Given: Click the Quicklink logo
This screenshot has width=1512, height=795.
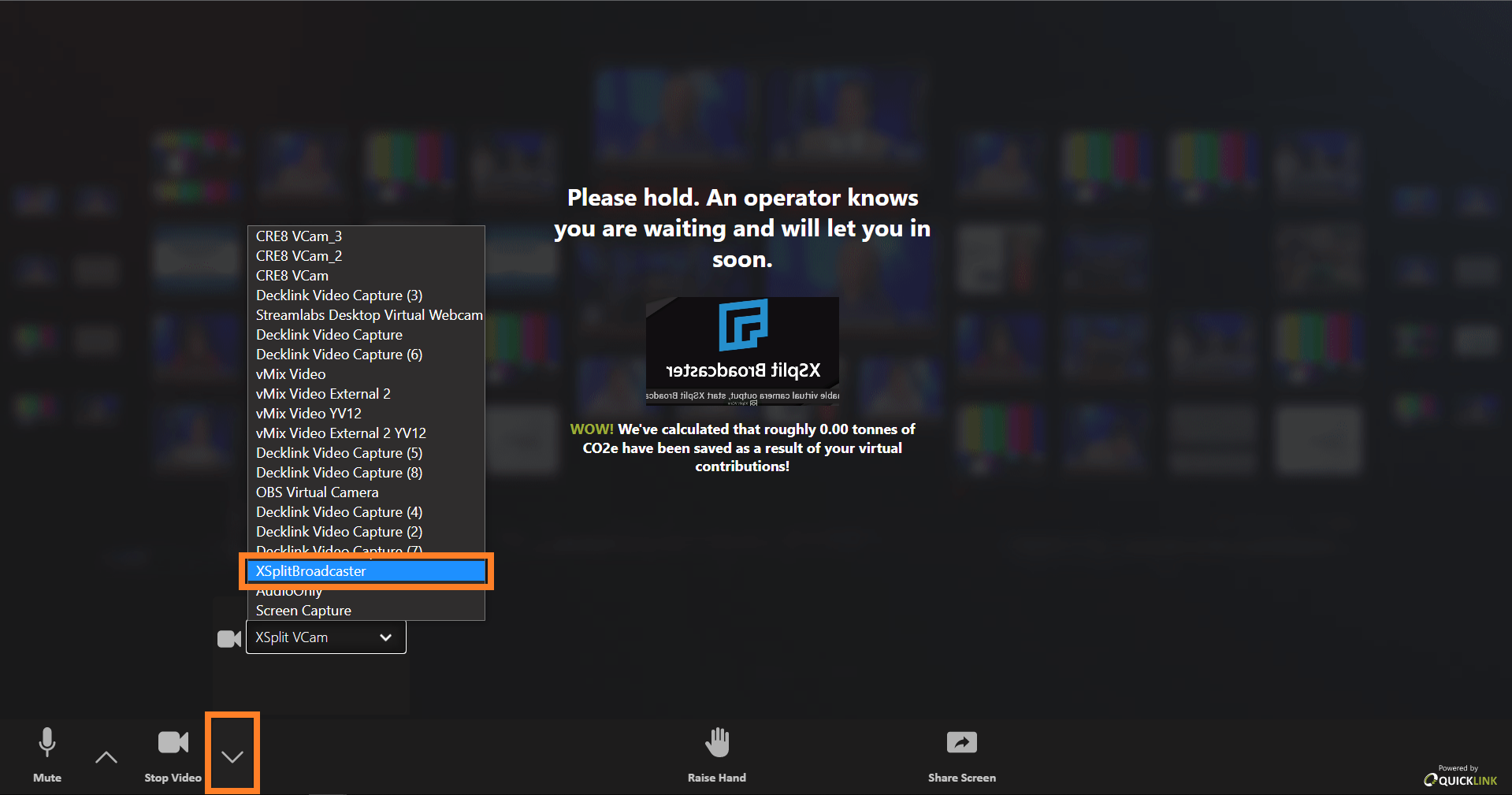Looking at the screenshot, I should click(x=1460, y=780).
